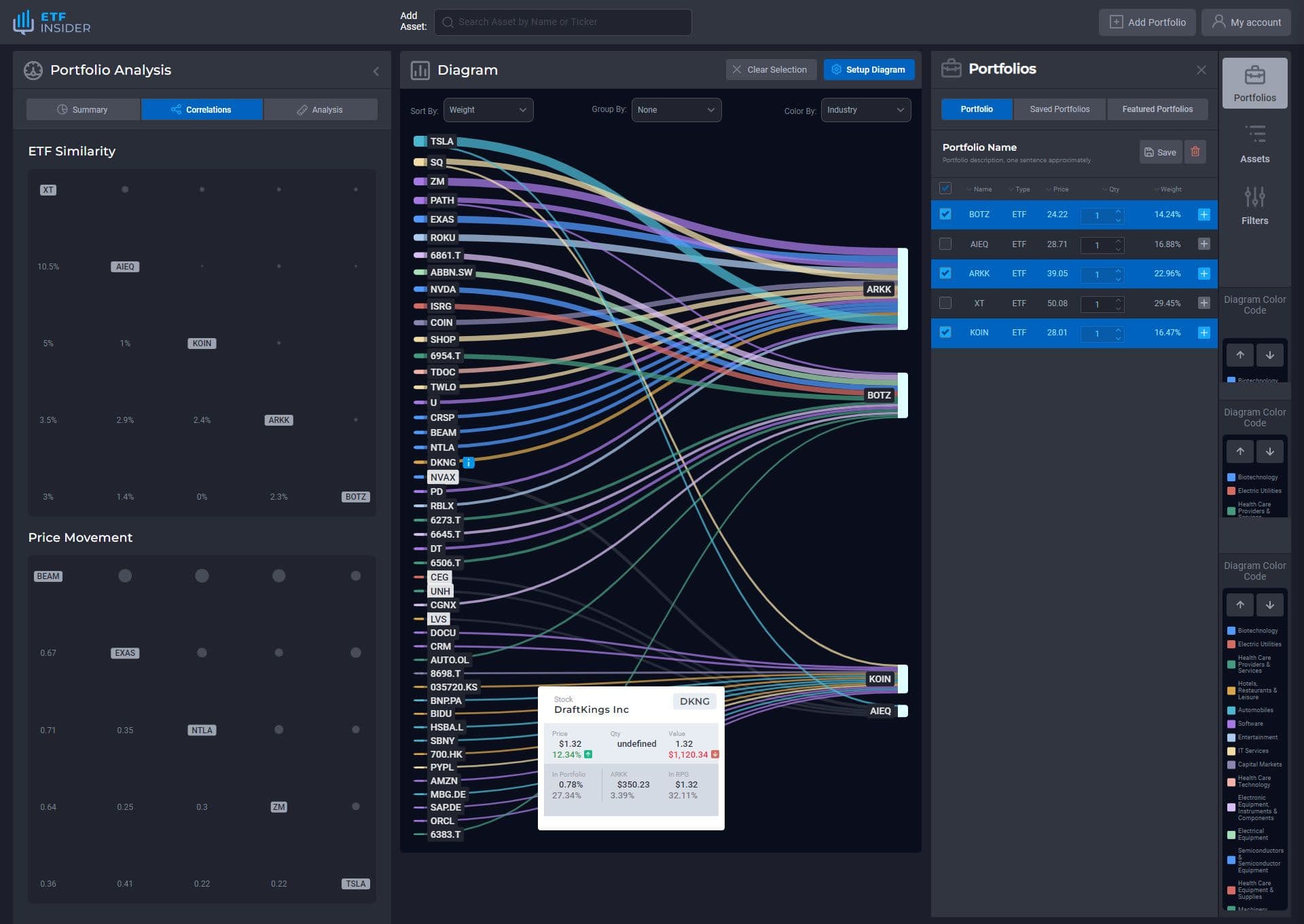
Task: Click the Portfolios briefcase header icon
Action: click(x=951, y=69)
